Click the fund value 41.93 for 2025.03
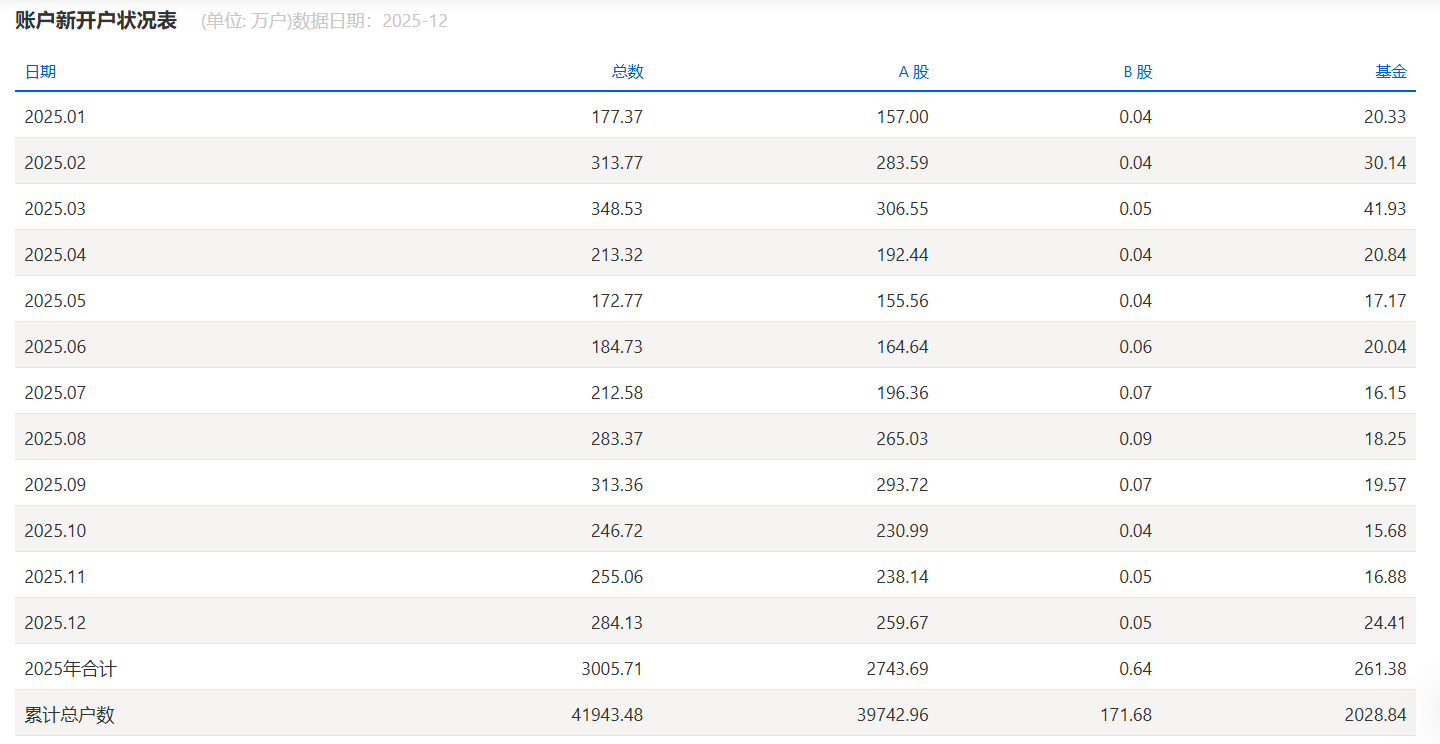 coord(1386,208)
